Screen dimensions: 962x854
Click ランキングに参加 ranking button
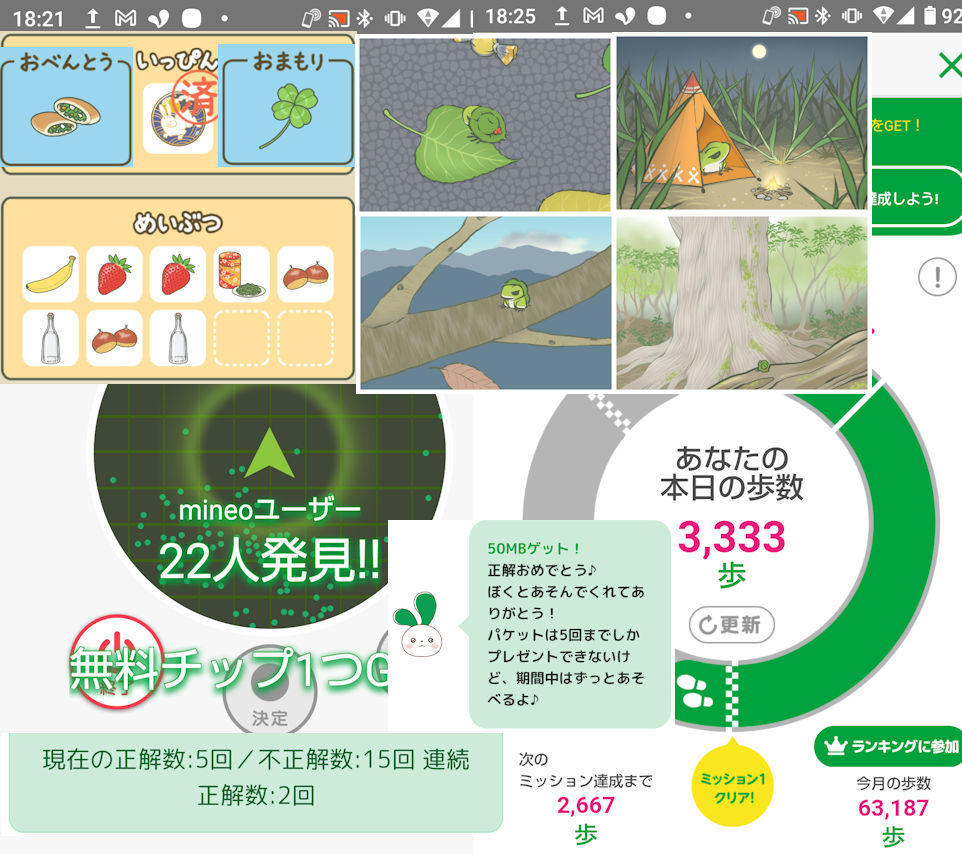[888, 746]
